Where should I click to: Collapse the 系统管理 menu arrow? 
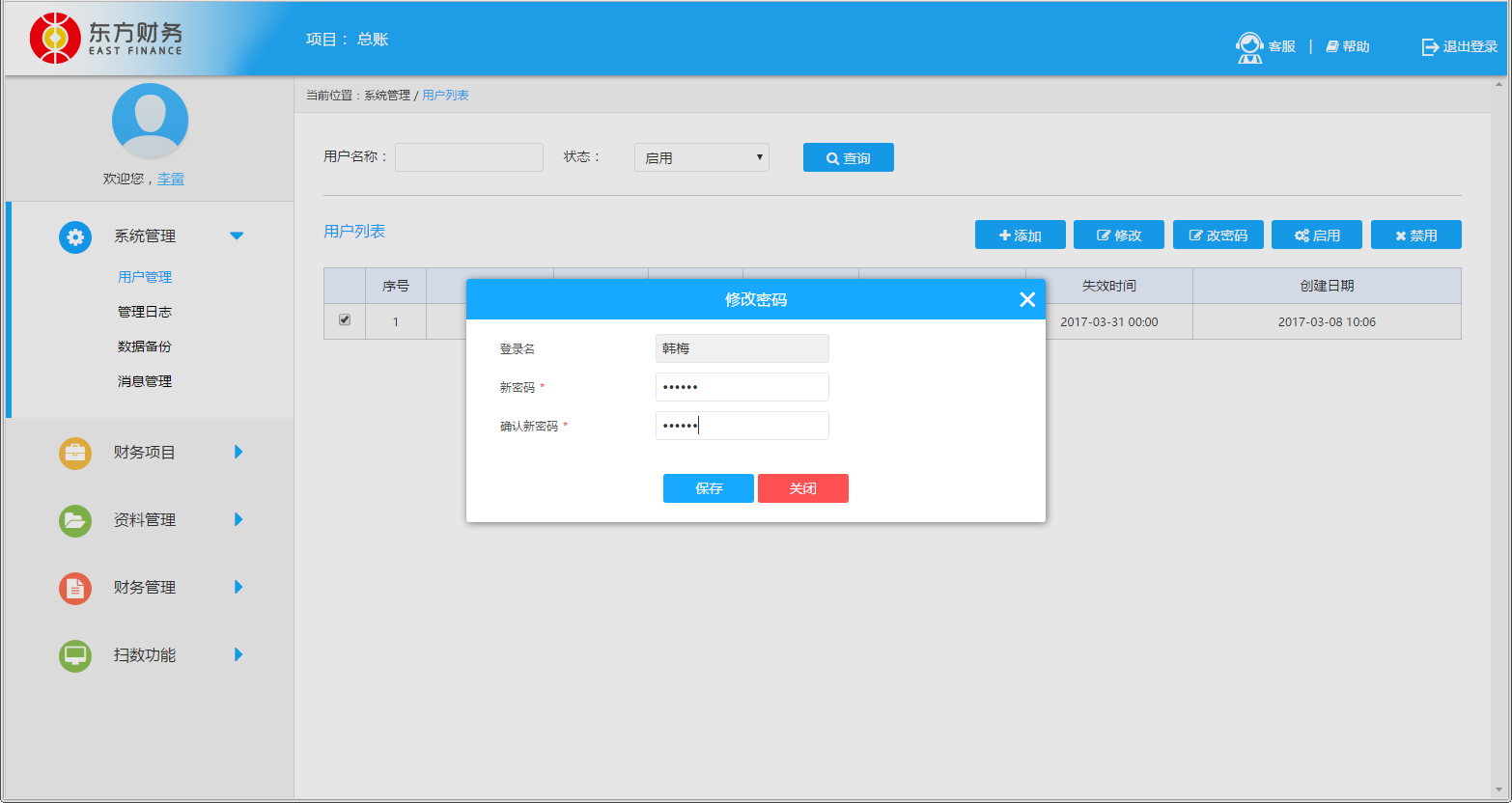click(237, 235)
